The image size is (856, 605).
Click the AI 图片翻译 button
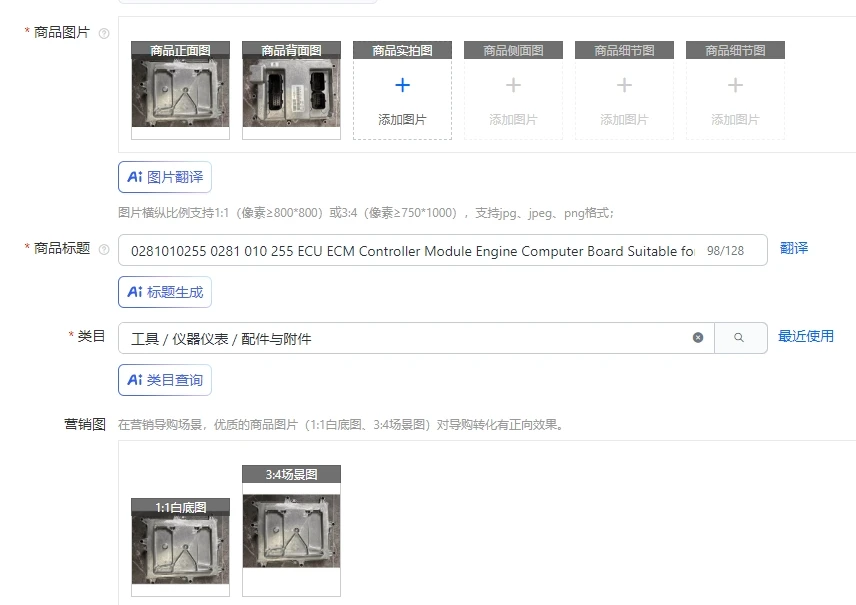(165, 177)
